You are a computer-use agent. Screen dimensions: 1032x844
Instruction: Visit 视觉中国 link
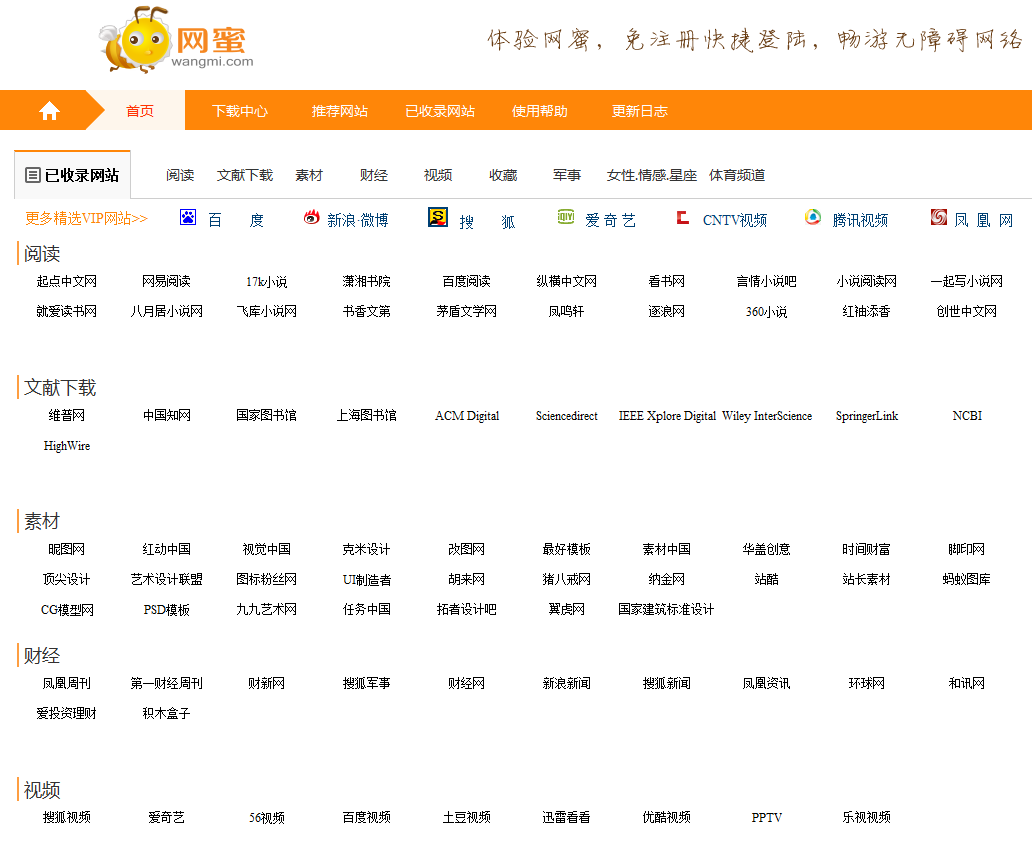[267, 549]
